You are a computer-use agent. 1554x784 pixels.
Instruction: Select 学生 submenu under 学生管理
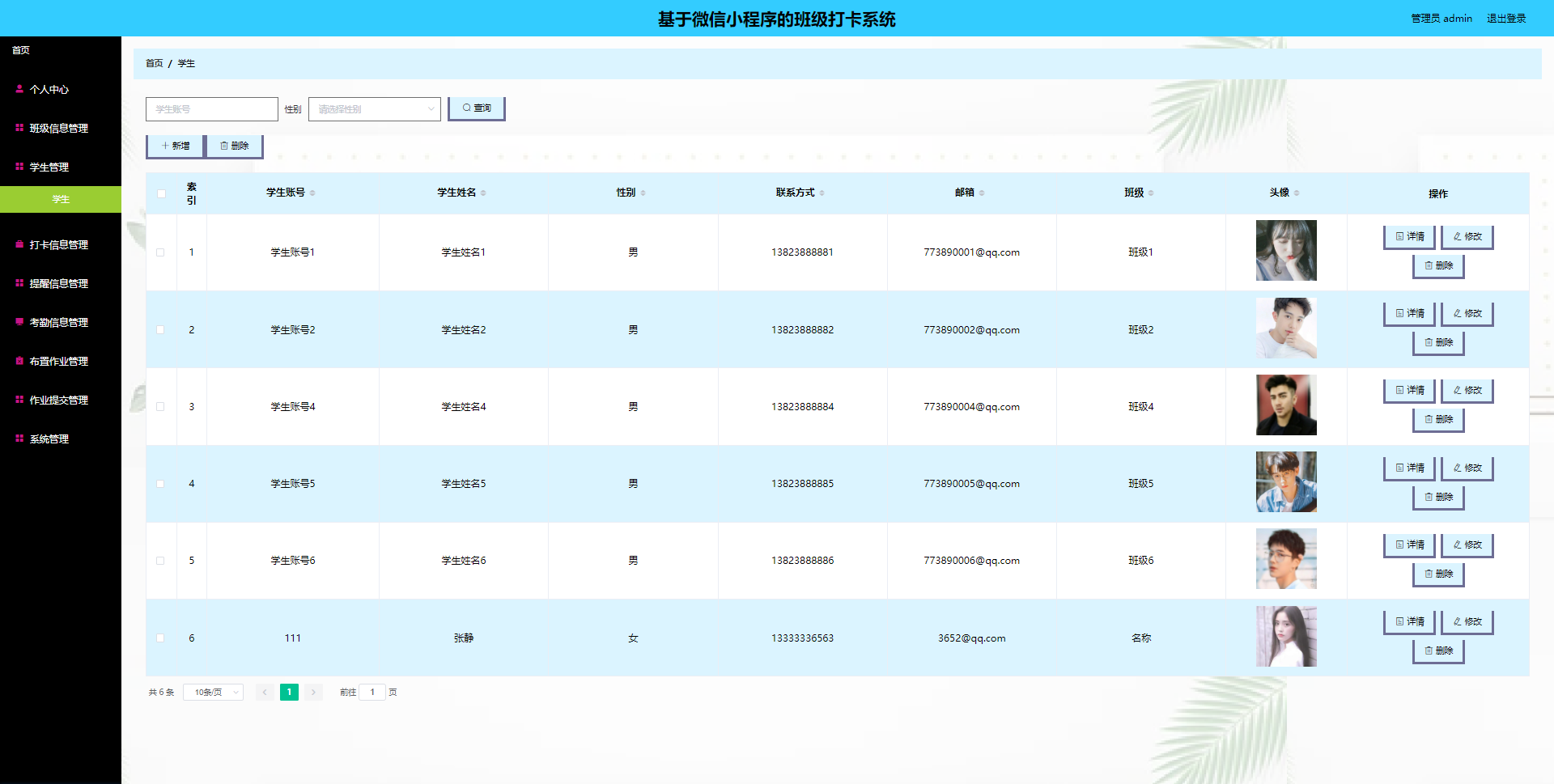pos(61,199)
